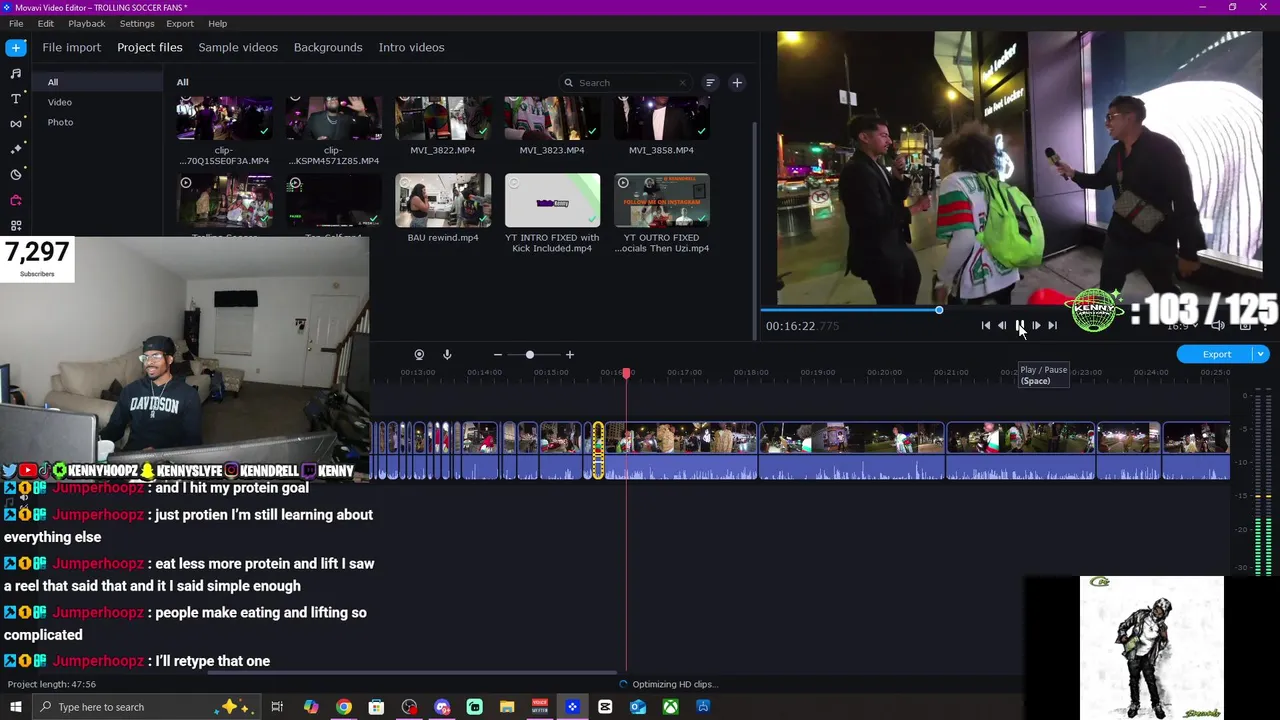Click the preview progress bar handle

[x=939, y=310]
